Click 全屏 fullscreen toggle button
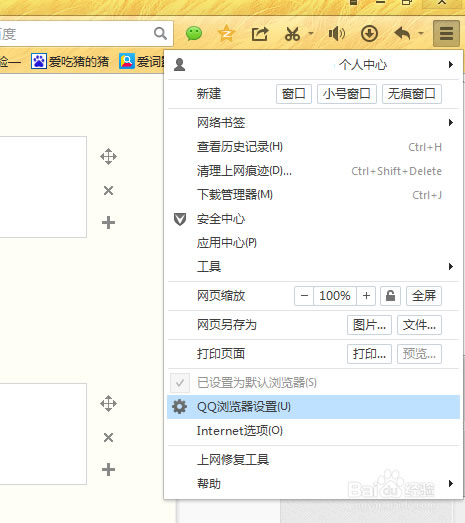 click(424, 296)
